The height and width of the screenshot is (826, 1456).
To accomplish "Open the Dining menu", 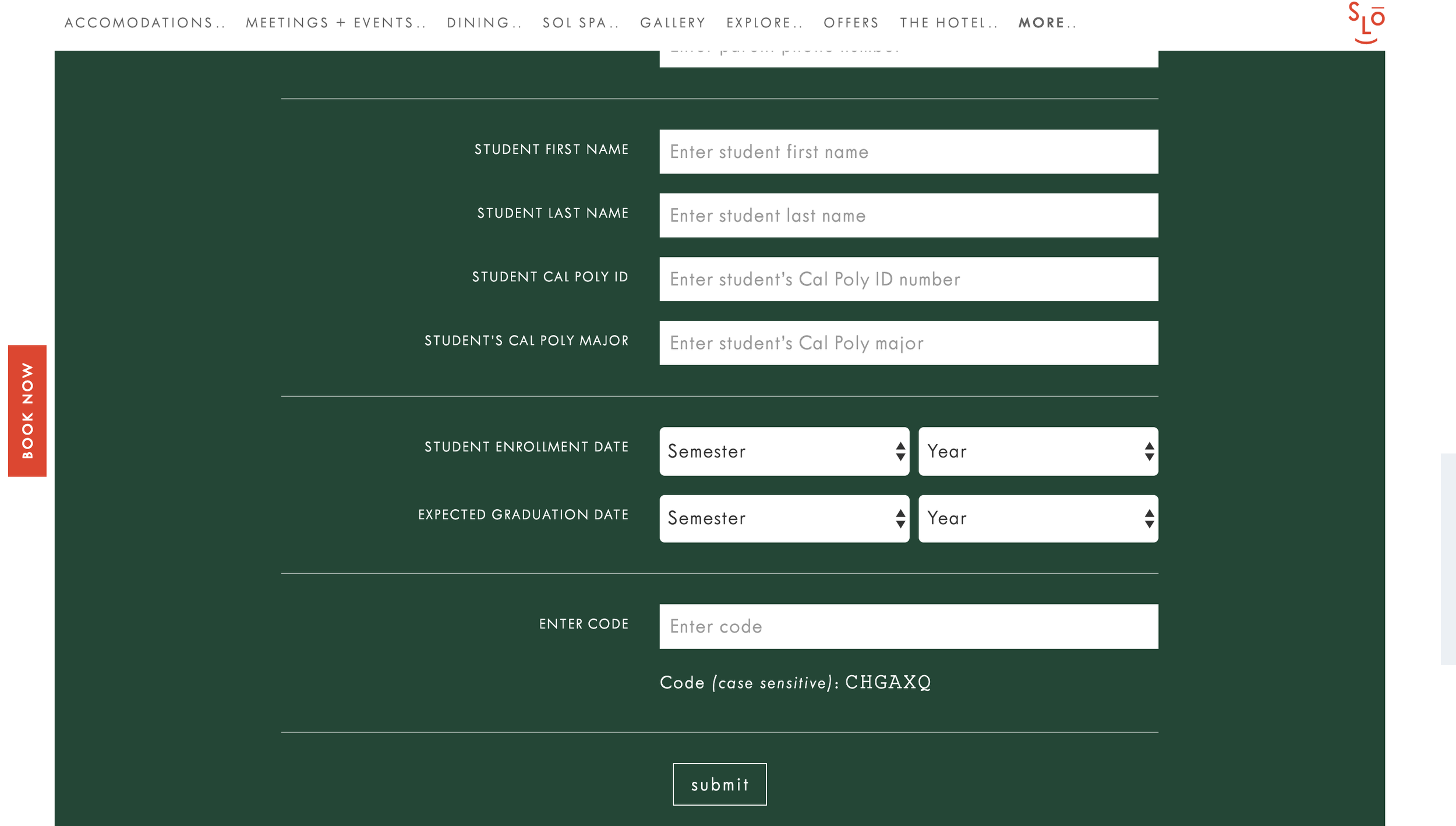I will click(483, 23).
